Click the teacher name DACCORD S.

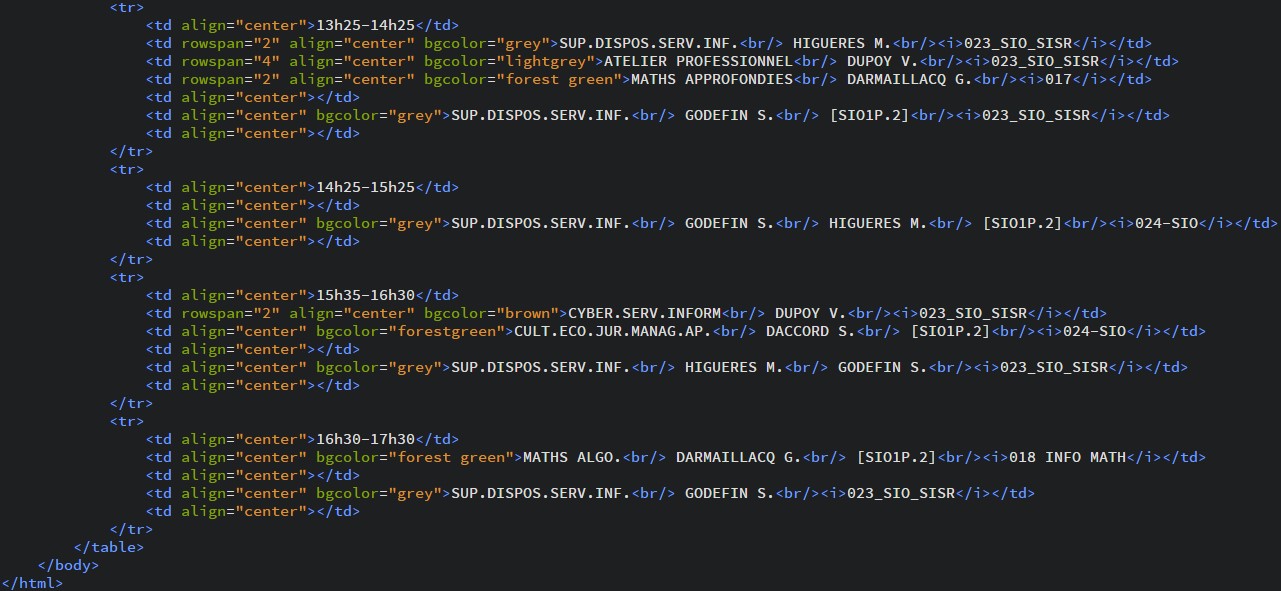click(810, 331)
